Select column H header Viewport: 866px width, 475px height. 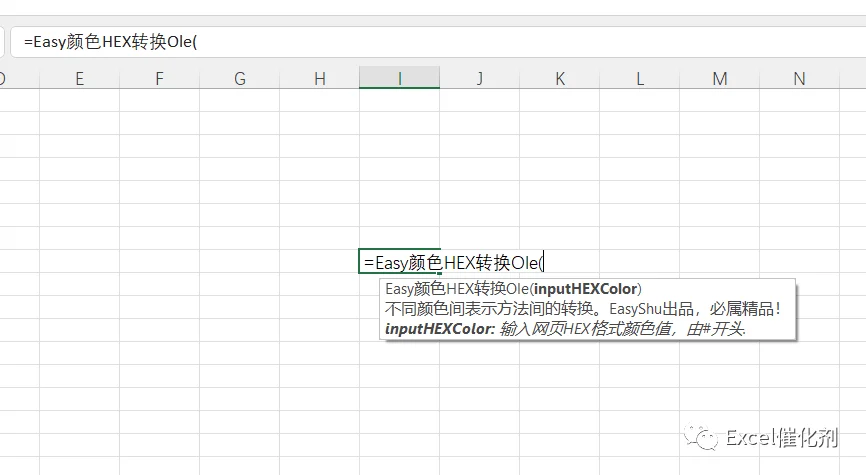click(320, 78)
